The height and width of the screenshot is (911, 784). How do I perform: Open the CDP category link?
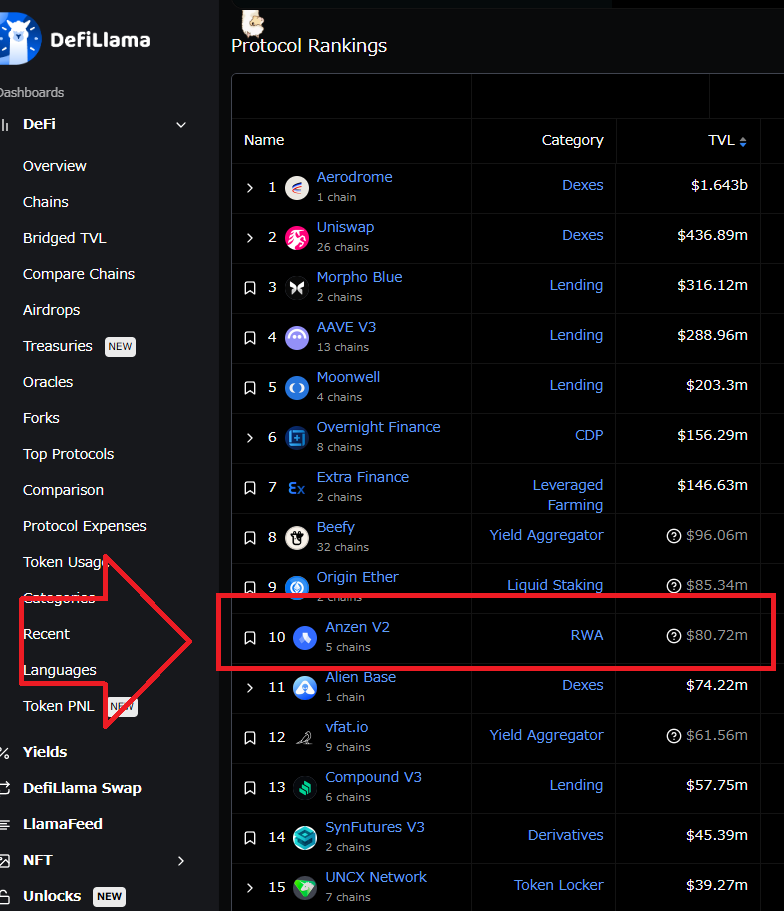[x=589, y=435]
